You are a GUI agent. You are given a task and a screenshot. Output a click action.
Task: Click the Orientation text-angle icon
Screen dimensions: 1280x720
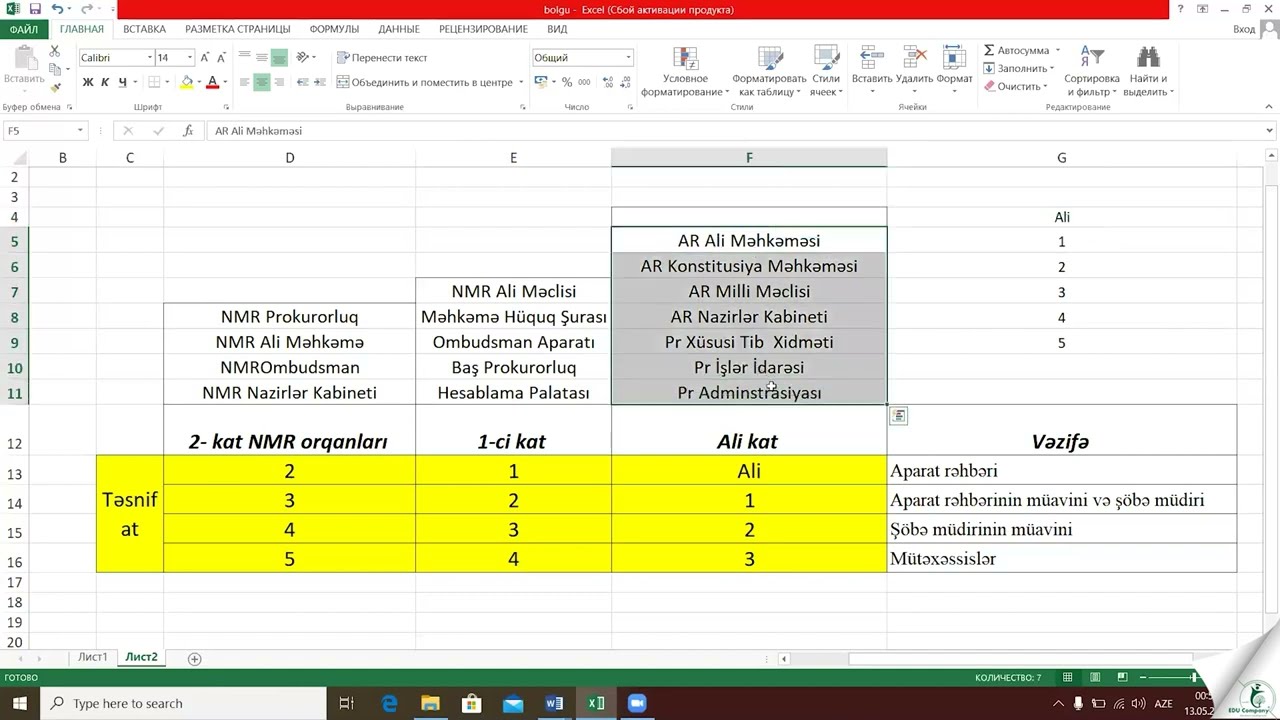304,58
